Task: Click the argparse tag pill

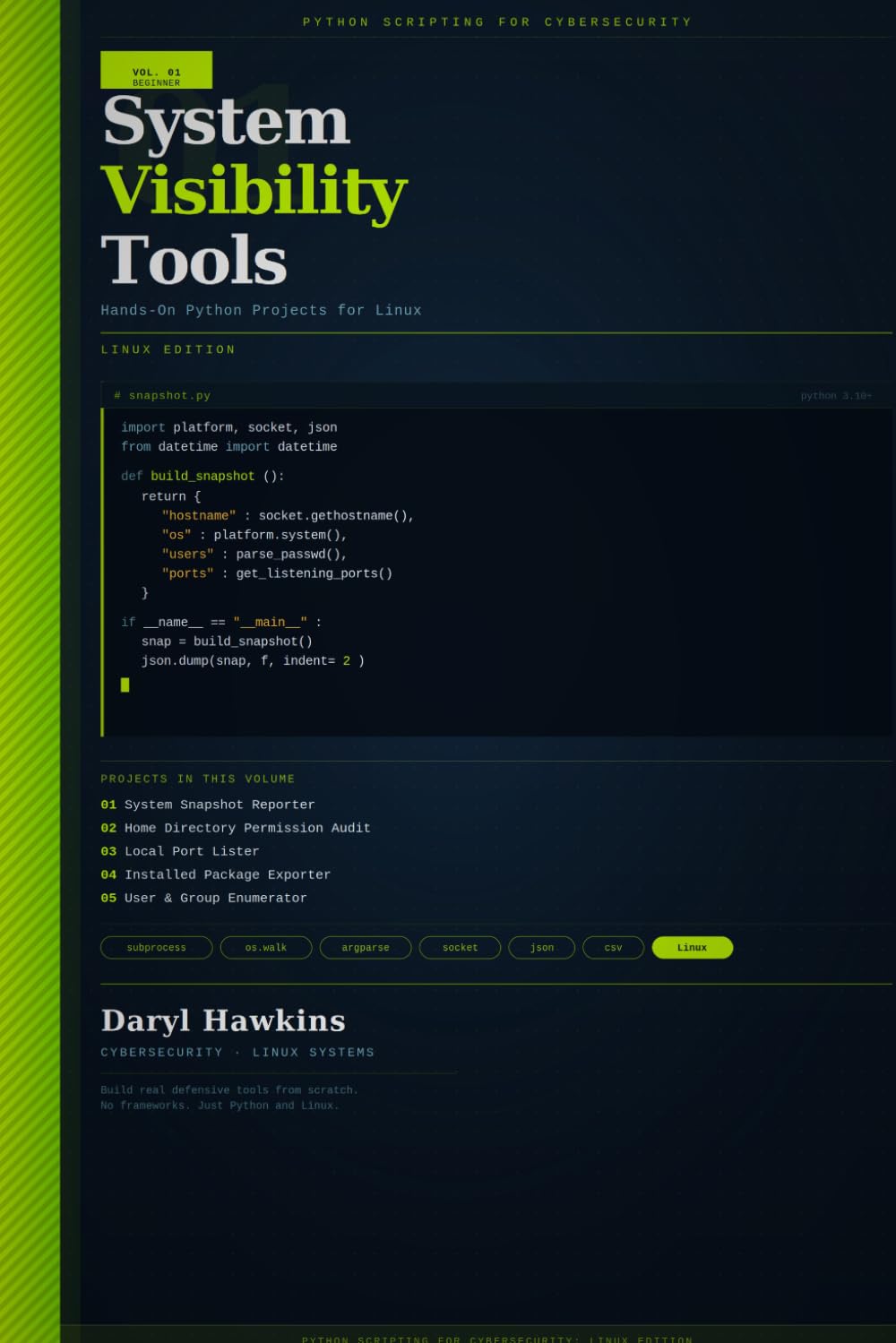Action: click(x=366, y=947)
